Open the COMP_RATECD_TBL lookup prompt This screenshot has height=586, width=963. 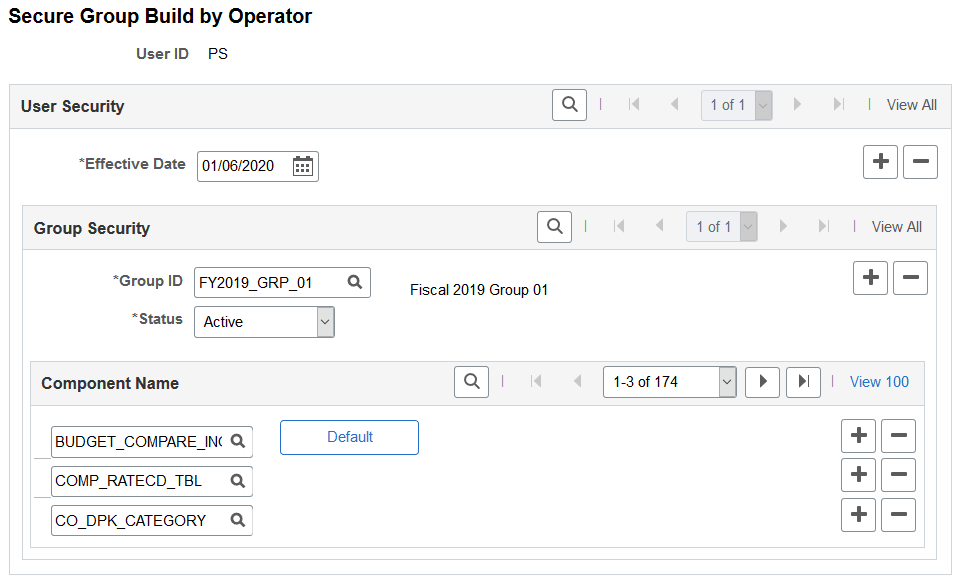(x=237, y=481)
